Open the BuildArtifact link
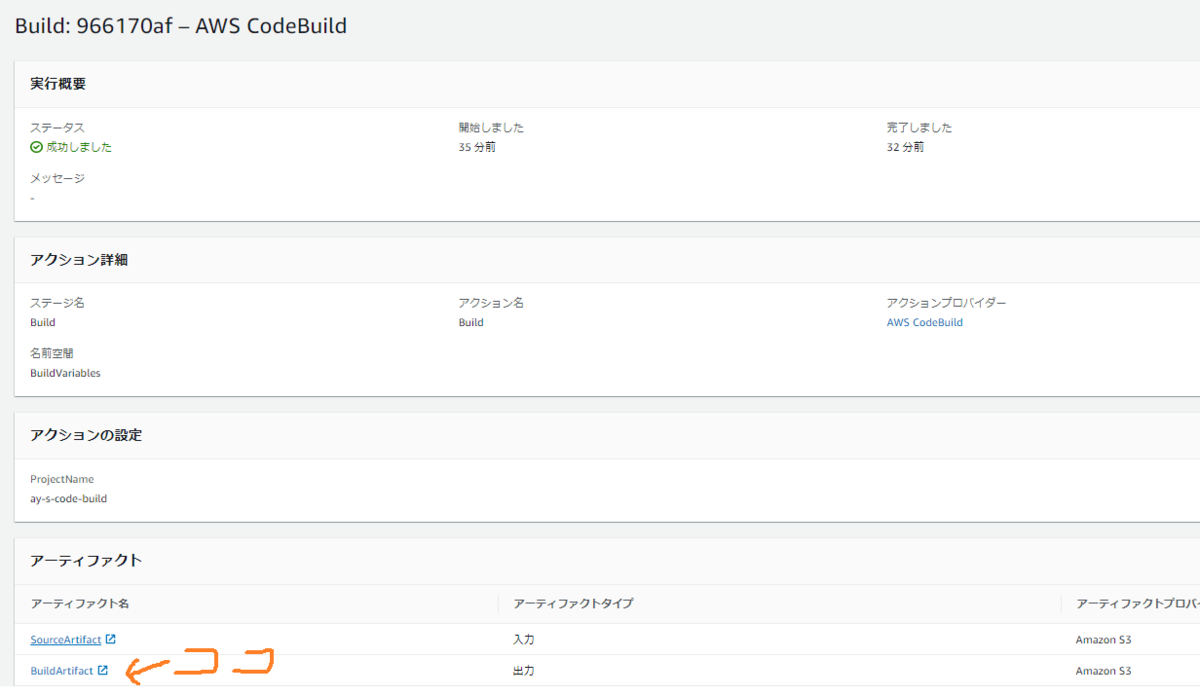The width and height of the screenshot is (1200, 695). click(x=62, y=670)
